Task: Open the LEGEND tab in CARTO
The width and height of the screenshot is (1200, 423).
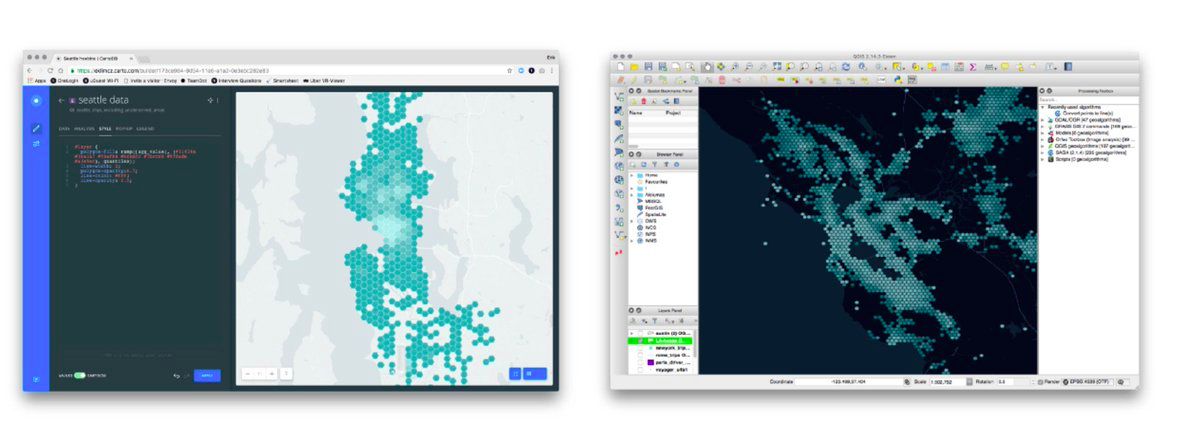Action: [145, 129]
